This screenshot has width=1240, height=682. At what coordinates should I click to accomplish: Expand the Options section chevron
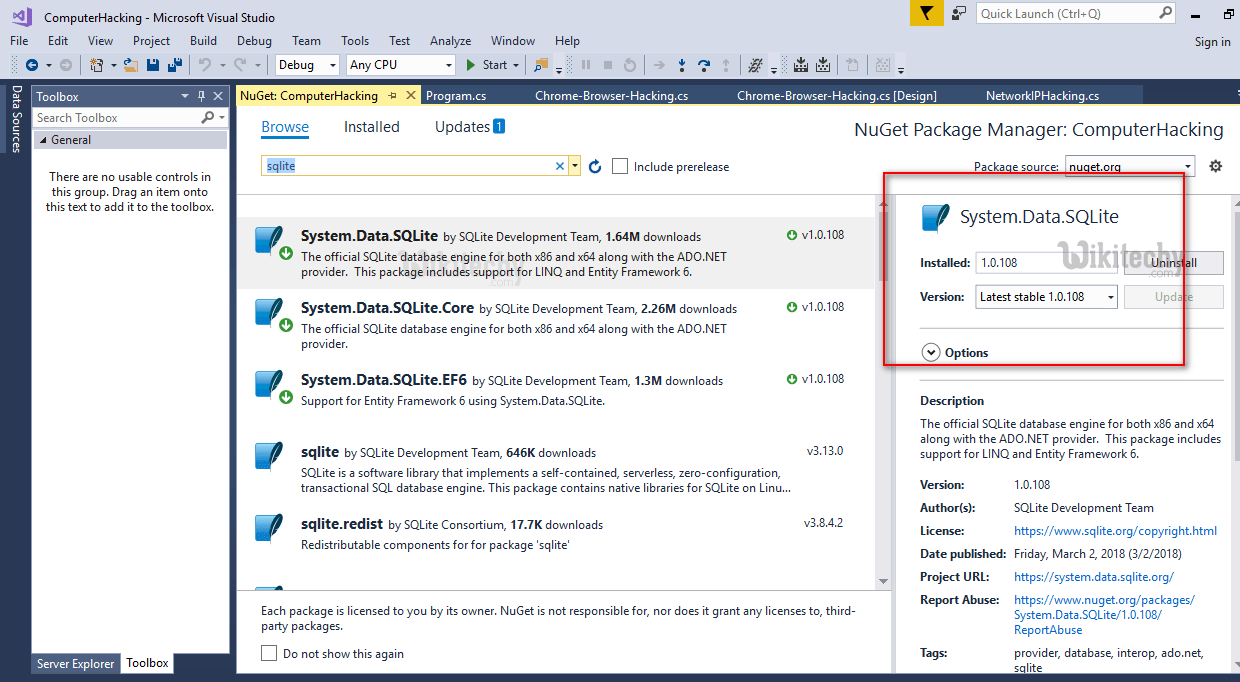(931, 352)
